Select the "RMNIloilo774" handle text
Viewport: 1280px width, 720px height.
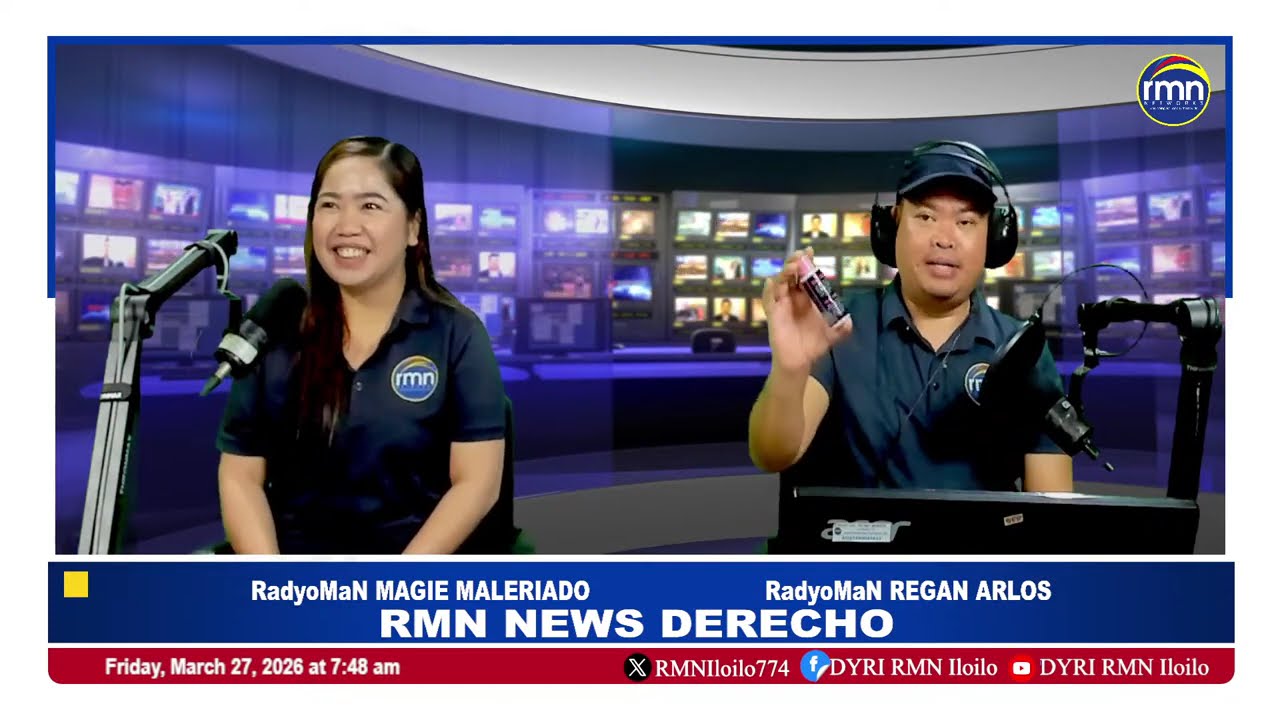[x=722, y=668]
